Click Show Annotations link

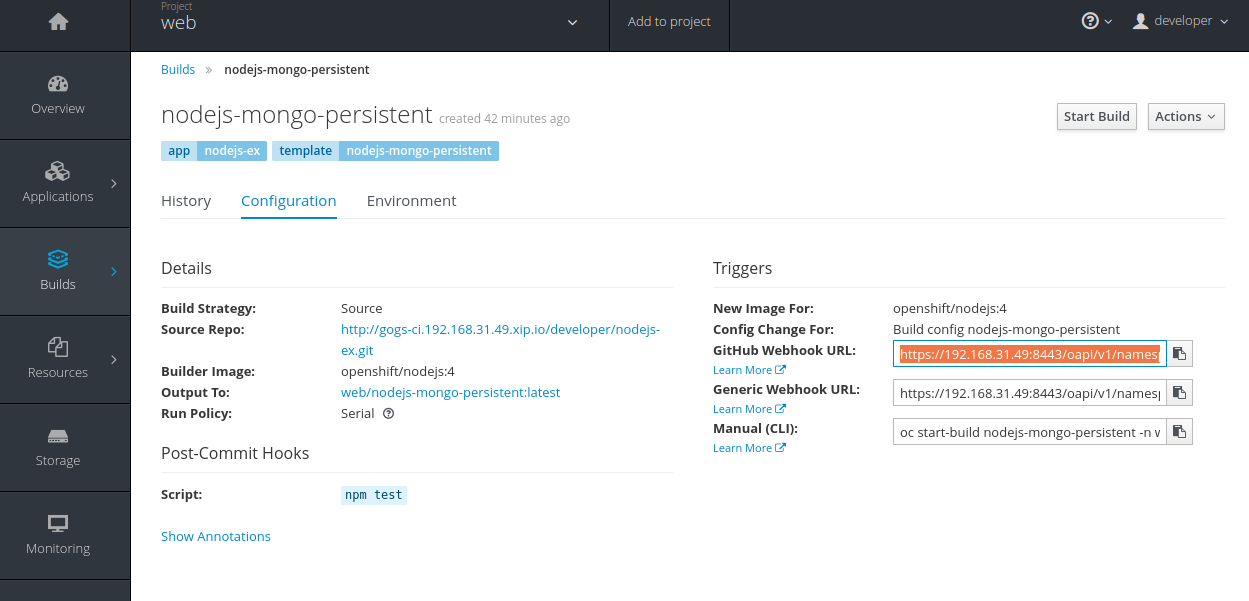pos(216,537)
